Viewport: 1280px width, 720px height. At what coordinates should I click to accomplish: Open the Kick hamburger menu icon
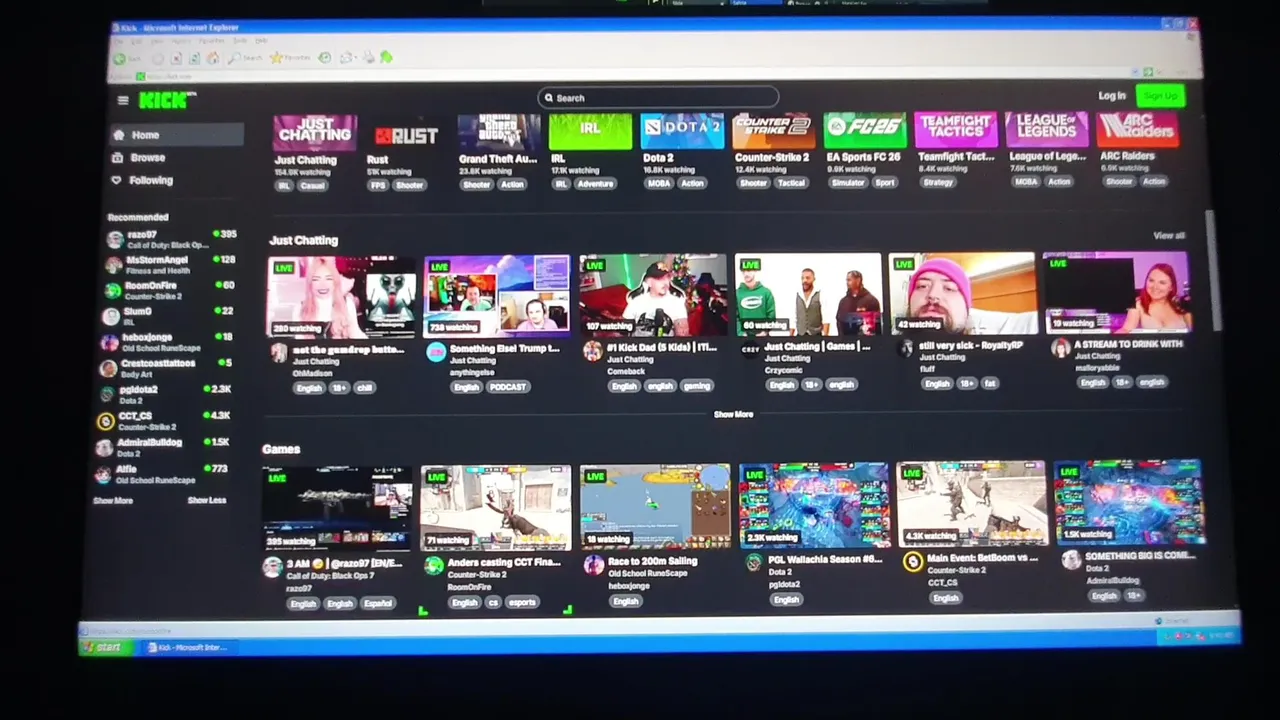pos(123,100)
